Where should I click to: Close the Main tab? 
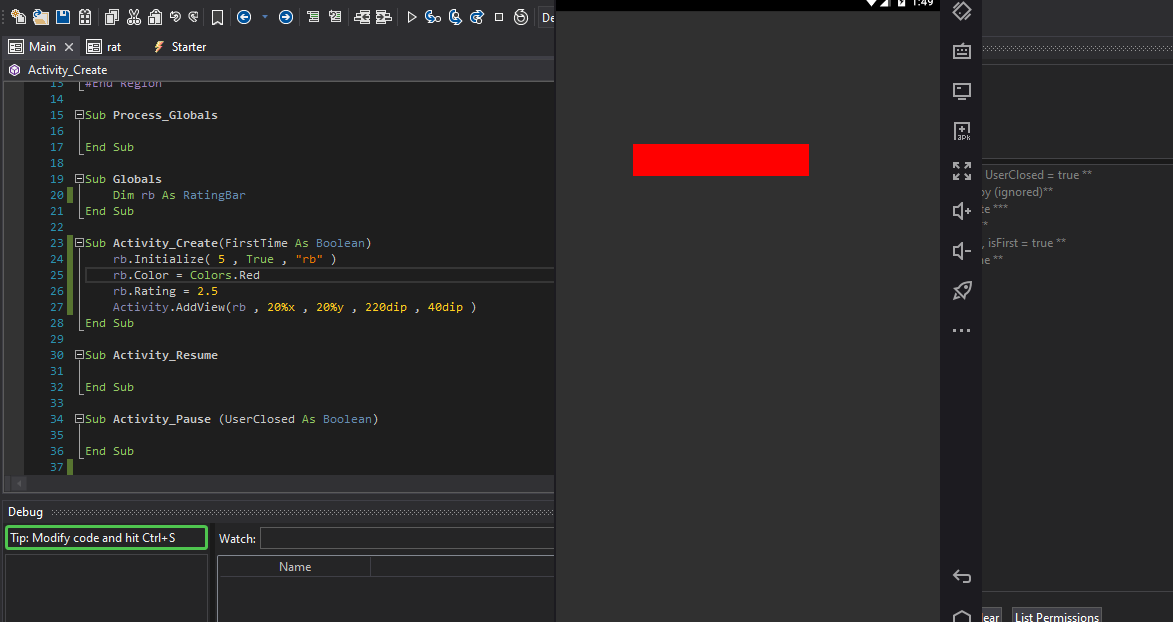coord(69,47)
